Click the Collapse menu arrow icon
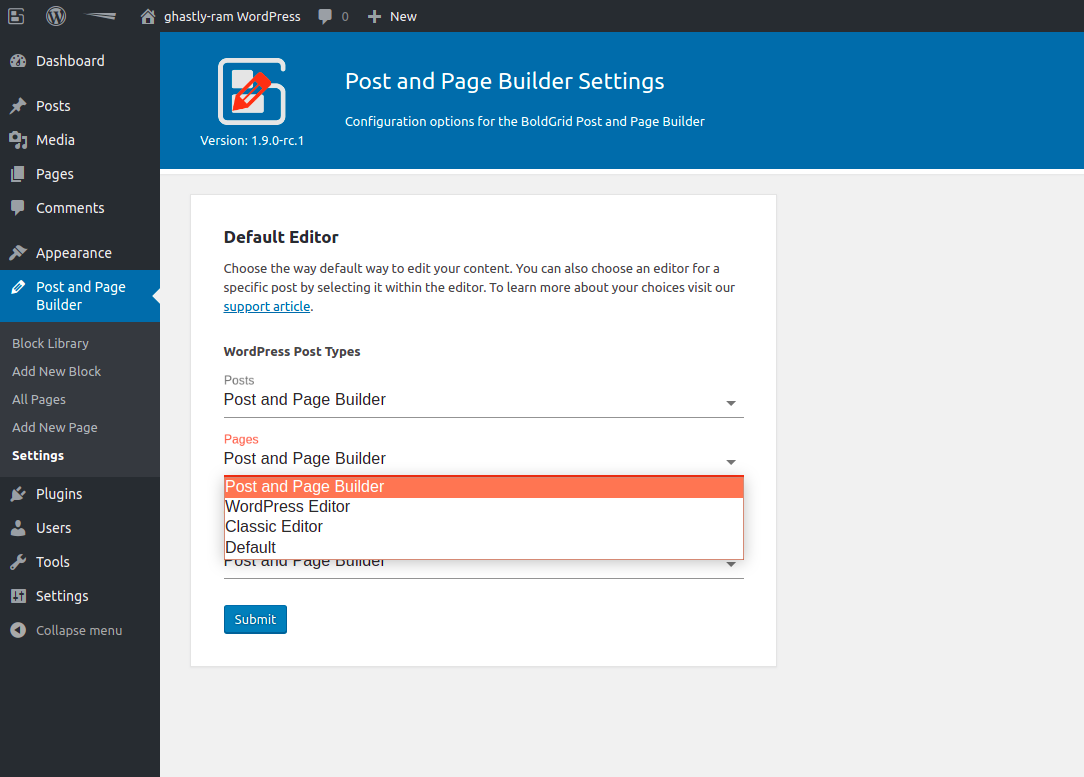1084x777 pixels. (19, 630)
